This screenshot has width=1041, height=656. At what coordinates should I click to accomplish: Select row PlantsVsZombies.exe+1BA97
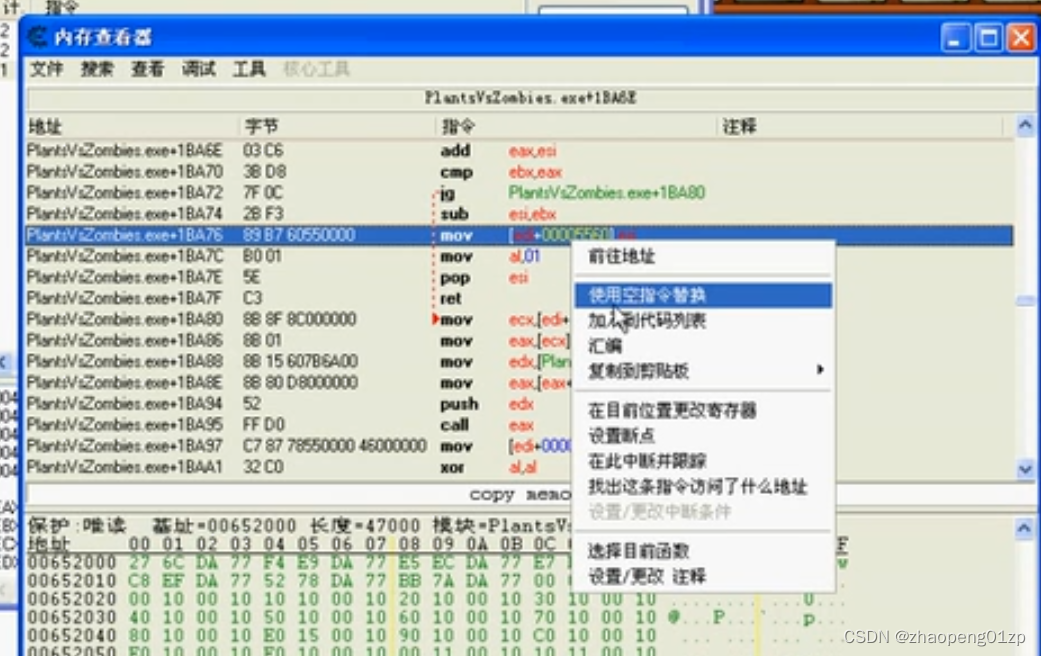click(x=299, y=446)
